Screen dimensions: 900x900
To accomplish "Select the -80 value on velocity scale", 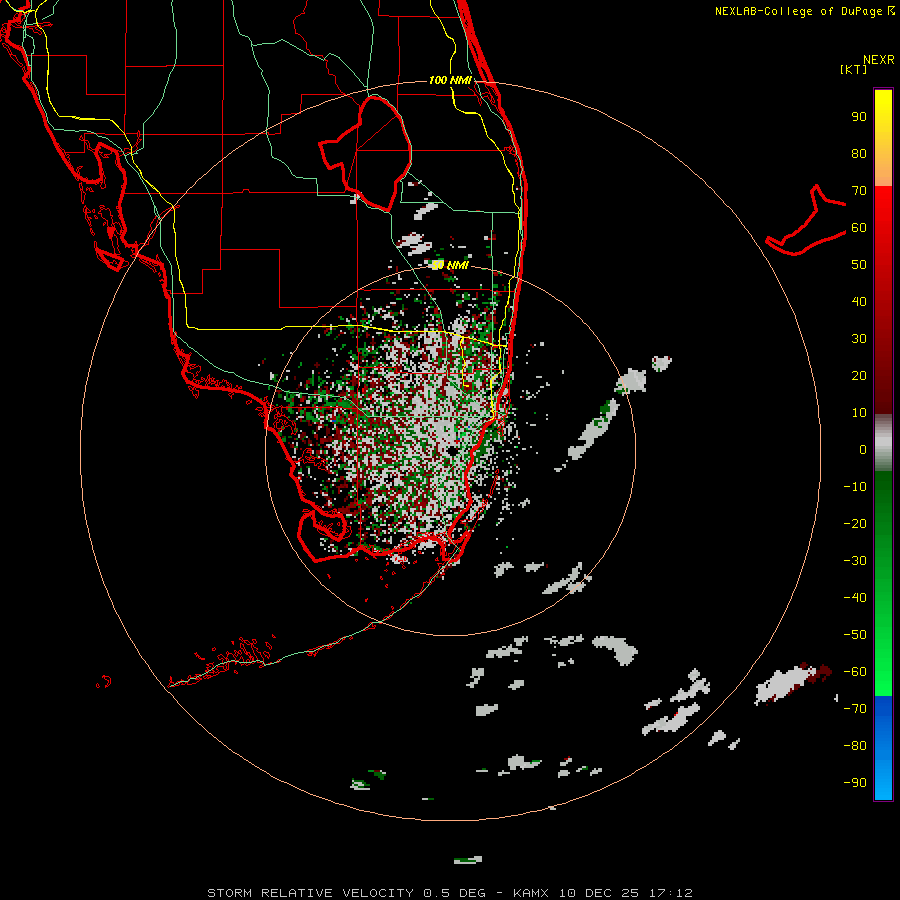I will (855, 746).
